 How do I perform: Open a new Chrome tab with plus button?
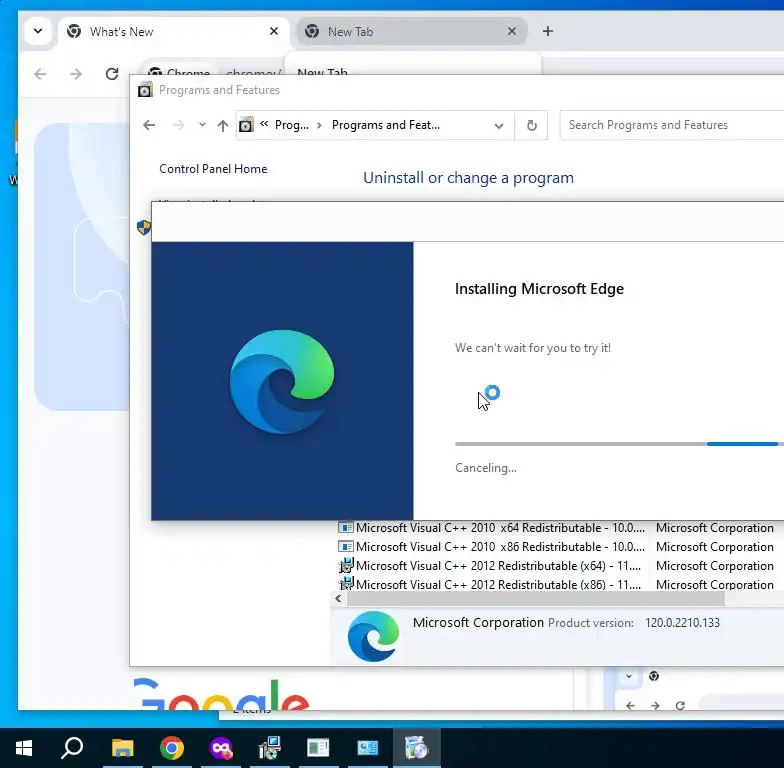tap(548, 31)
